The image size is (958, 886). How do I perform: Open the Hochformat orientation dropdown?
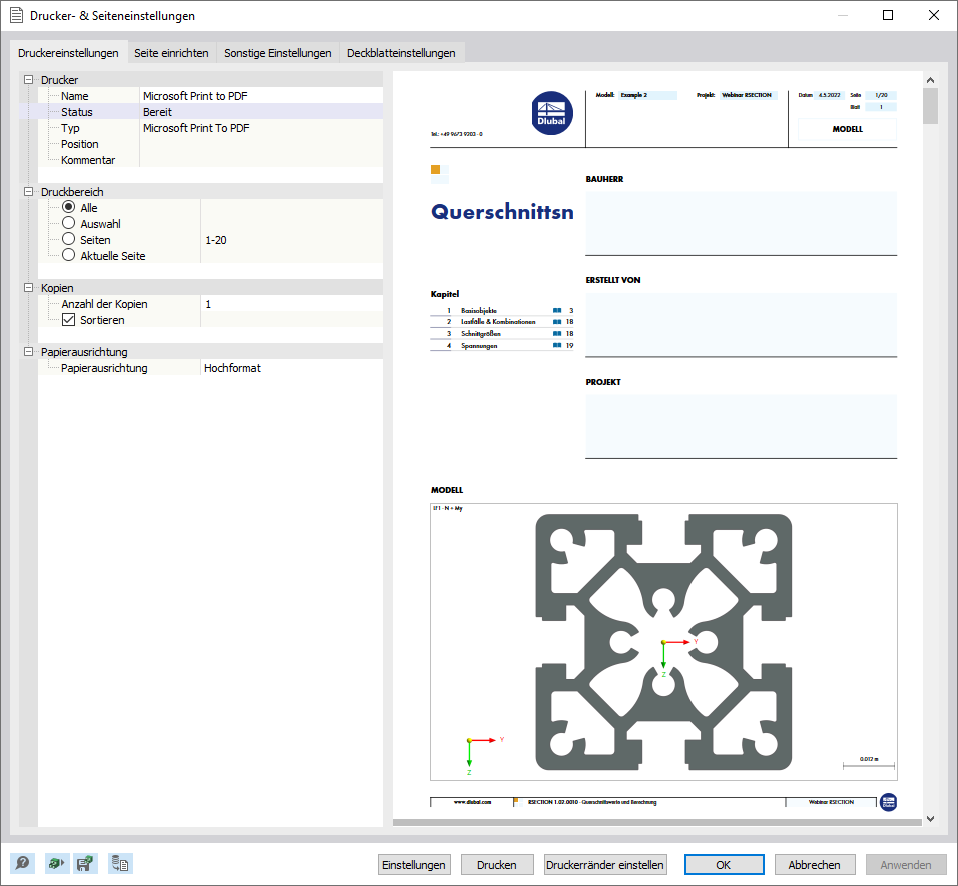[291, 368]
